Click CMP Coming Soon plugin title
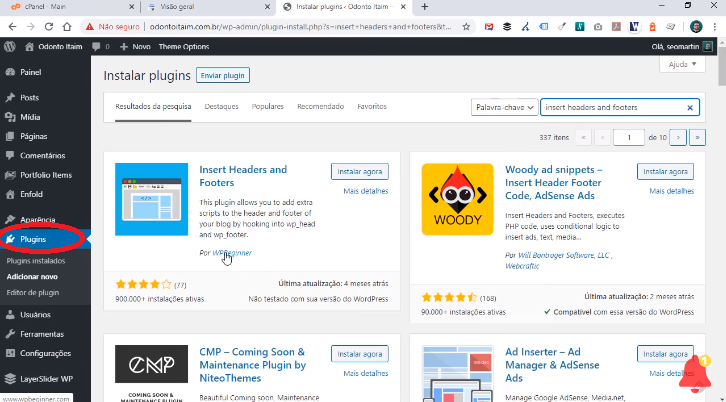 (253, 365)
